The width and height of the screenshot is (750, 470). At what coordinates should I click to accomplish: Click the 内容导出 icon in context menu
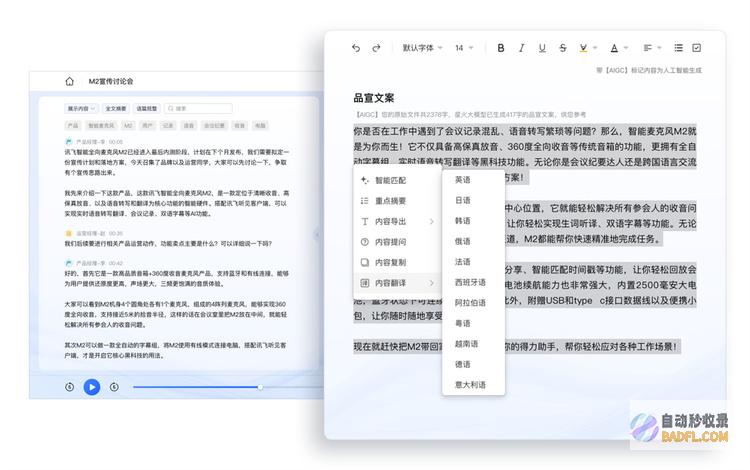pos(364,221)
